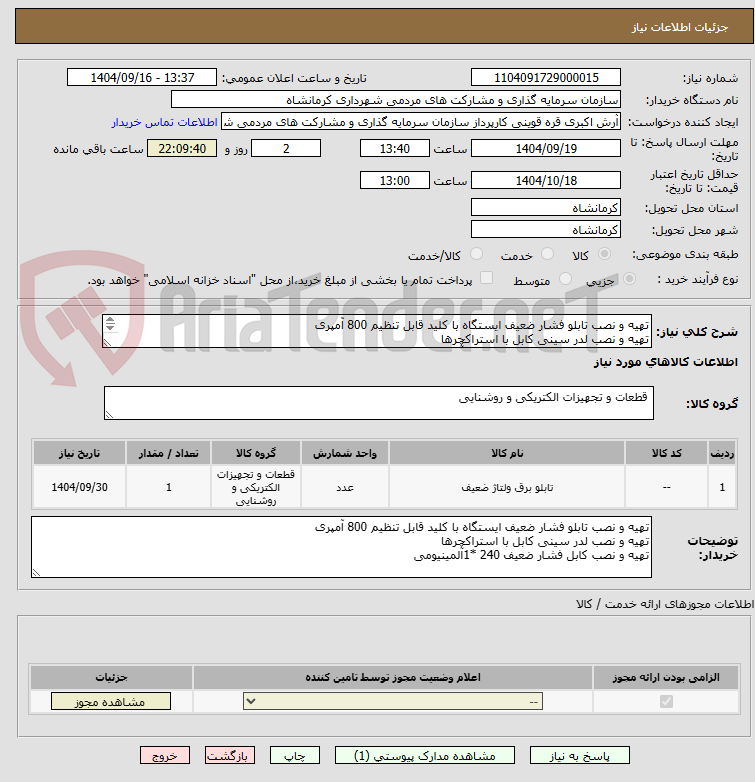Select the خدمت radio button

click(x=548, y=254)
